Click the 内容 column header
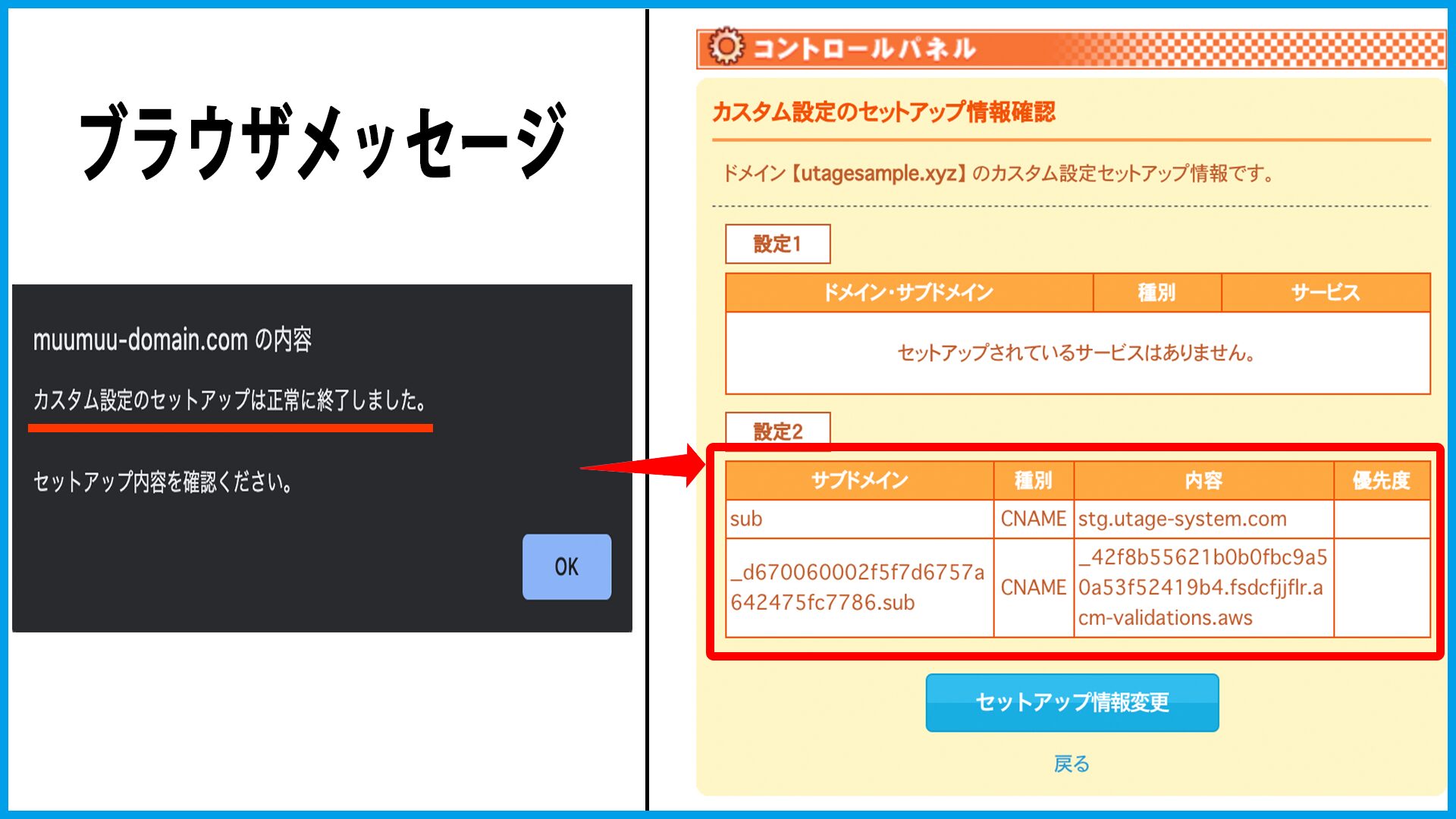The width and height of the screenshot is (1456, 819). pyautogui.click(x=1203, y=480)
